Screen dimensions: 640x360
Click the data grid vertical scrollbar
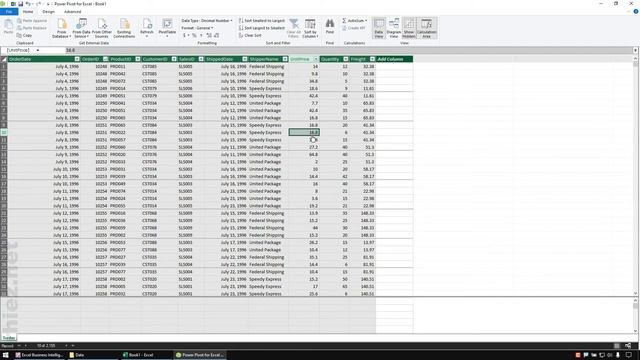point(636,176)
